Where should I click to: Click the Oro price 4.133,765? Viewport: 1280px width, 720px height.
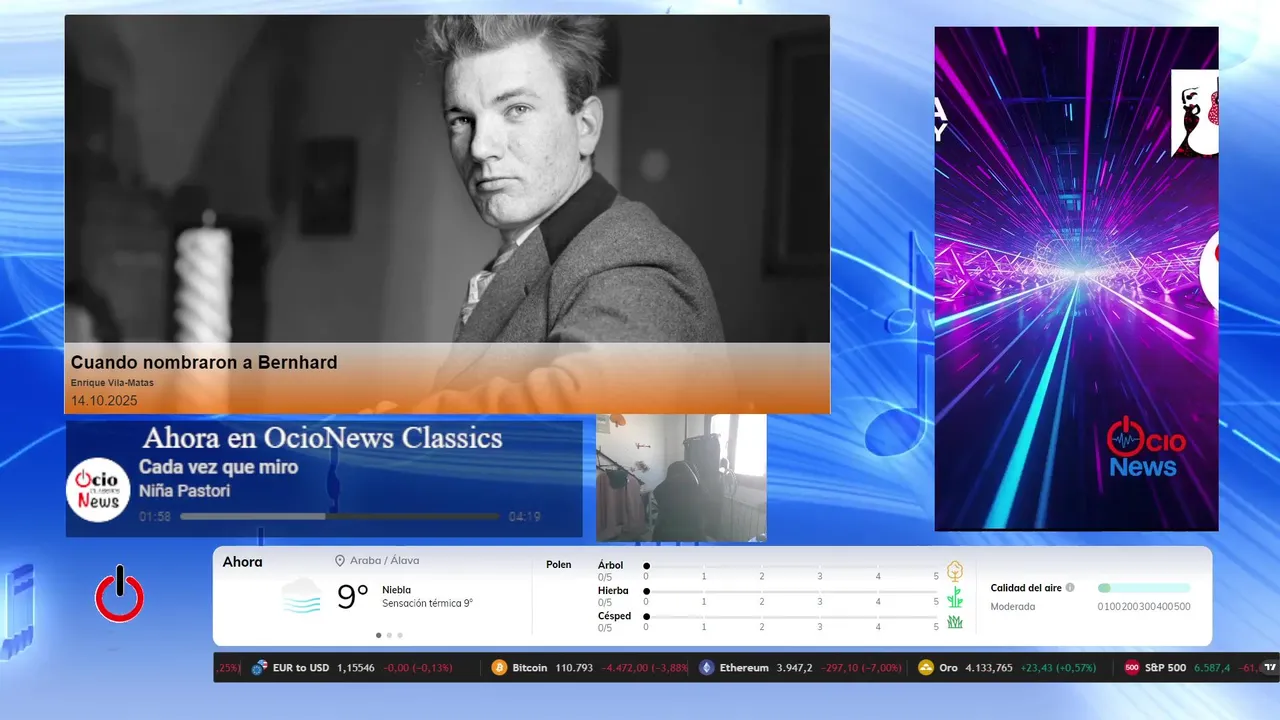(989, 668)
